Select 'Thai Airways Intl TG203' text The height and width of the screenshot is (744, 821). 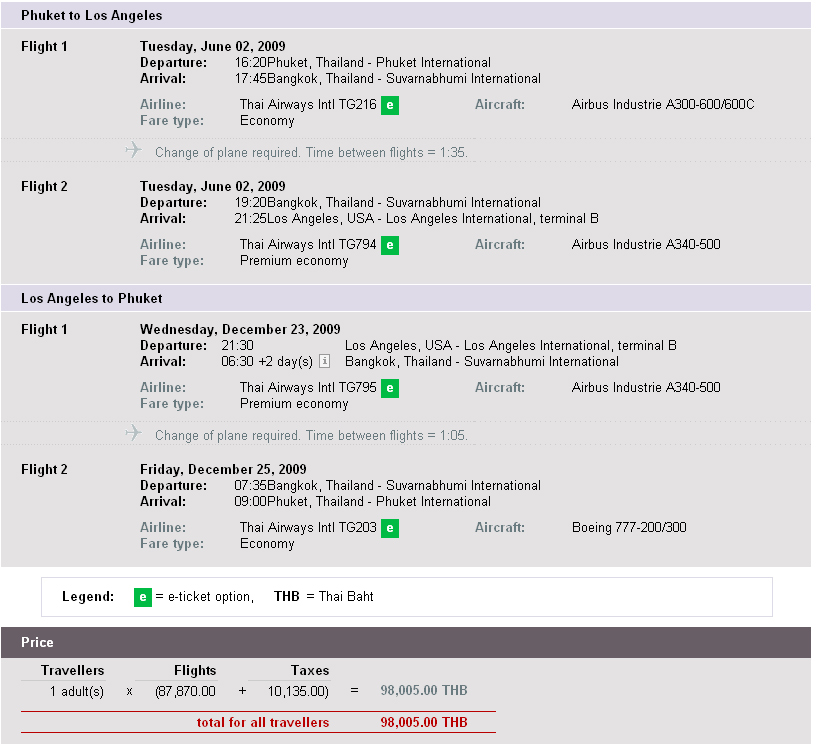coord(308,527)
